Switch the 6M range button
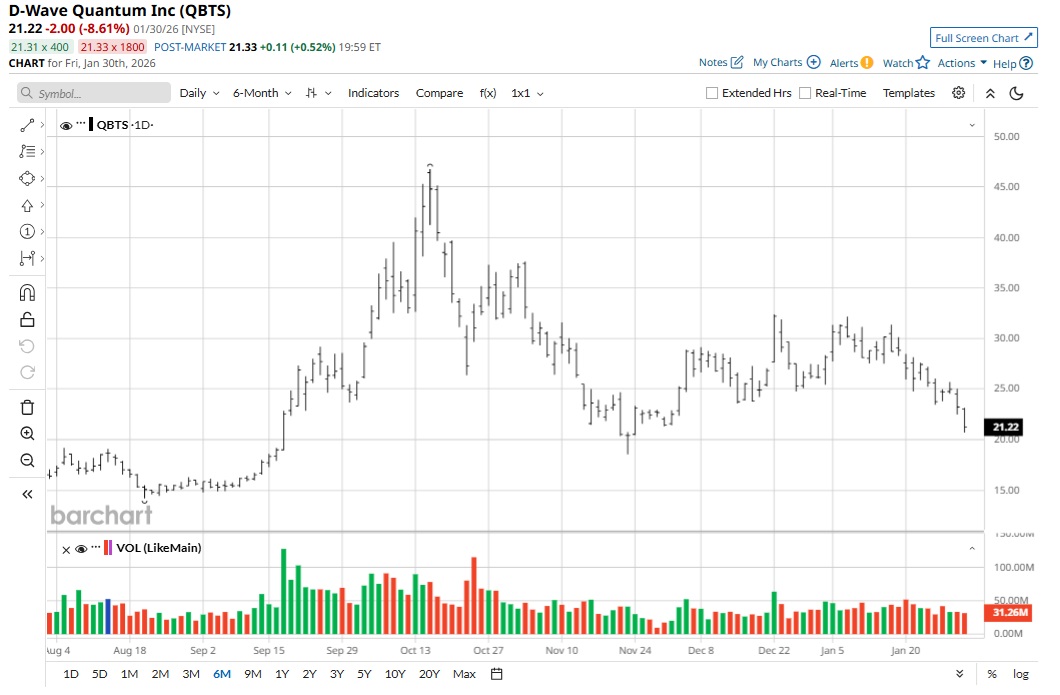Screen dimensions: 1060x695 click(x=222, y=674)
